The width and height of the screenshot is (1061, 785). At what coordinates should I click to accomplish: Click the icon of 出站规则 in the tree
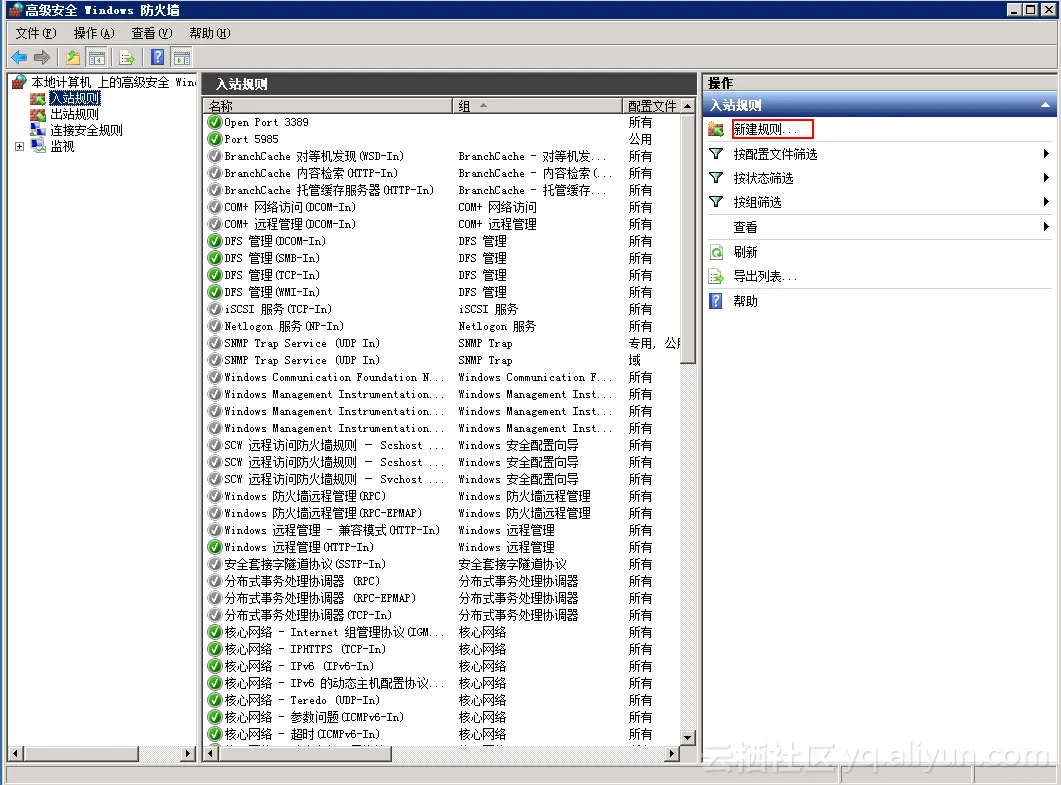(x=38, y=114)
